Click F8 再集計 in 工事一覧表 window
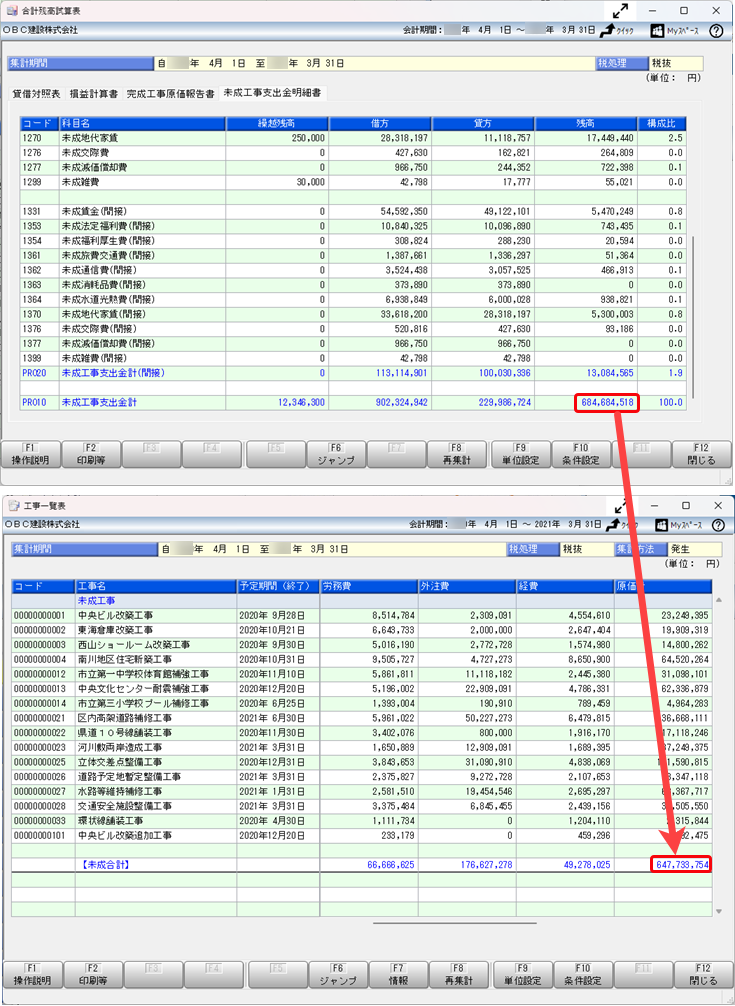 click(x=459, y=975)
